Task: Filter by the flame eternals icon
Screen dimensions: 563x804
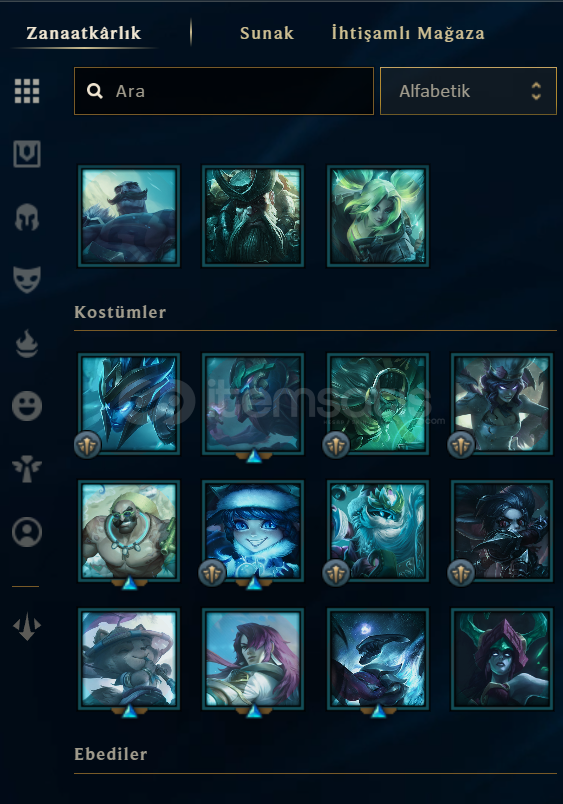Action: tap(27, 343)
